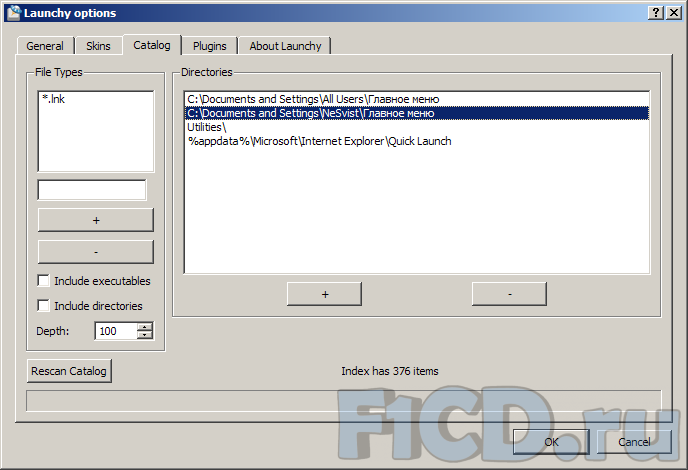Select the *.lnk file type entry
The image size is (688, 470).
pos(96,99)
